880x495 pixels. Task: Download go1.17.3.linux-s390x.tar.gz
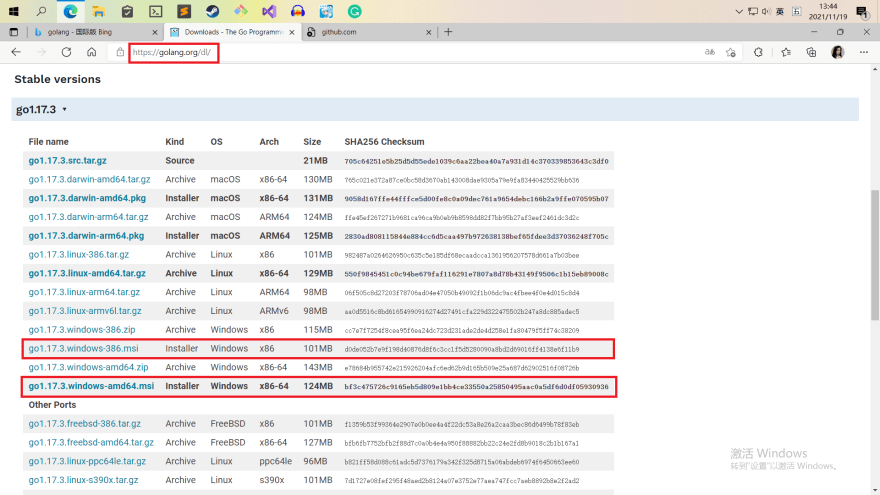click(x=83, y=480)
